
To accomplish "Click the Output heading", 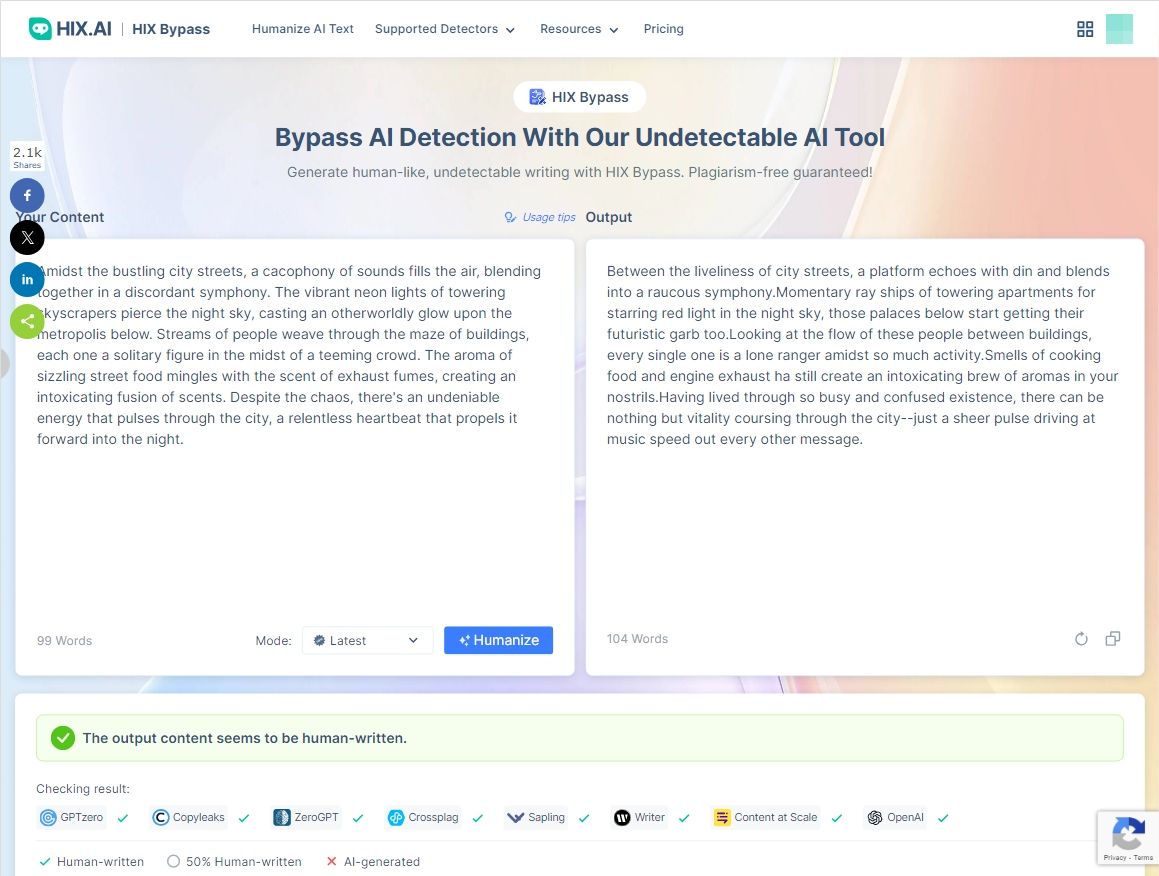I will [x=608, y=217].
